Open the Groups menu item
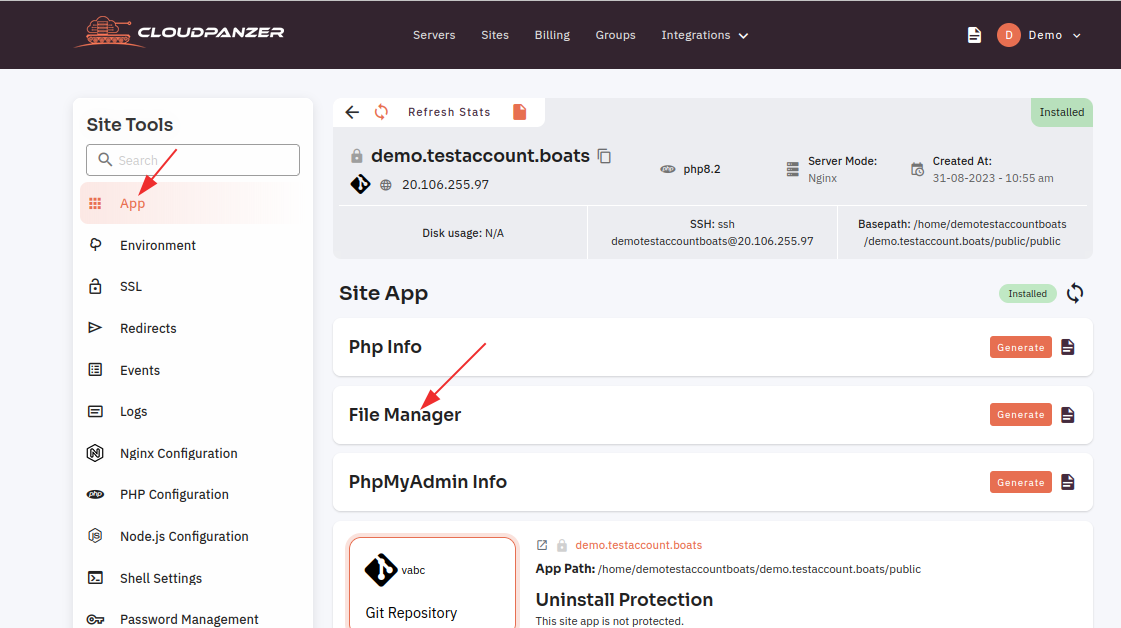 pos(616,35)
